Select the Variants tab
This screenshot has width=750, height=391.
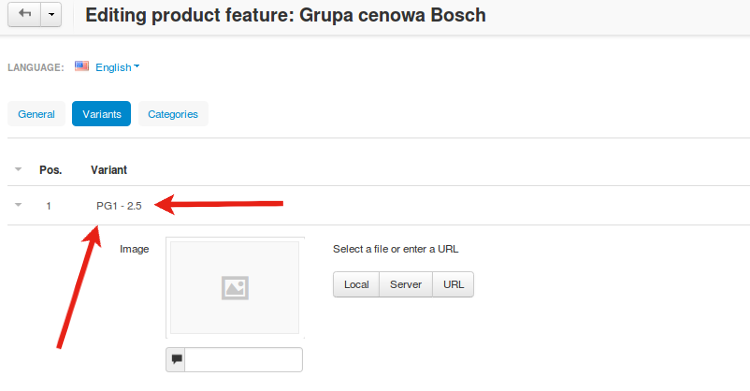pos(101,114)
